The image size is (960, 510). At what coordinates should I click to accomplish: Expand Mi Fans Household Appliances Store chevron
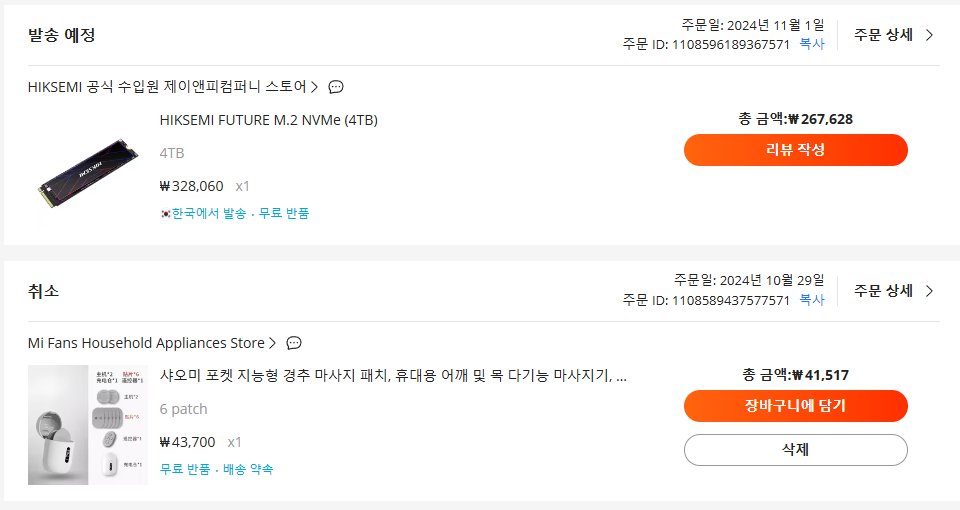coord(272,343)
